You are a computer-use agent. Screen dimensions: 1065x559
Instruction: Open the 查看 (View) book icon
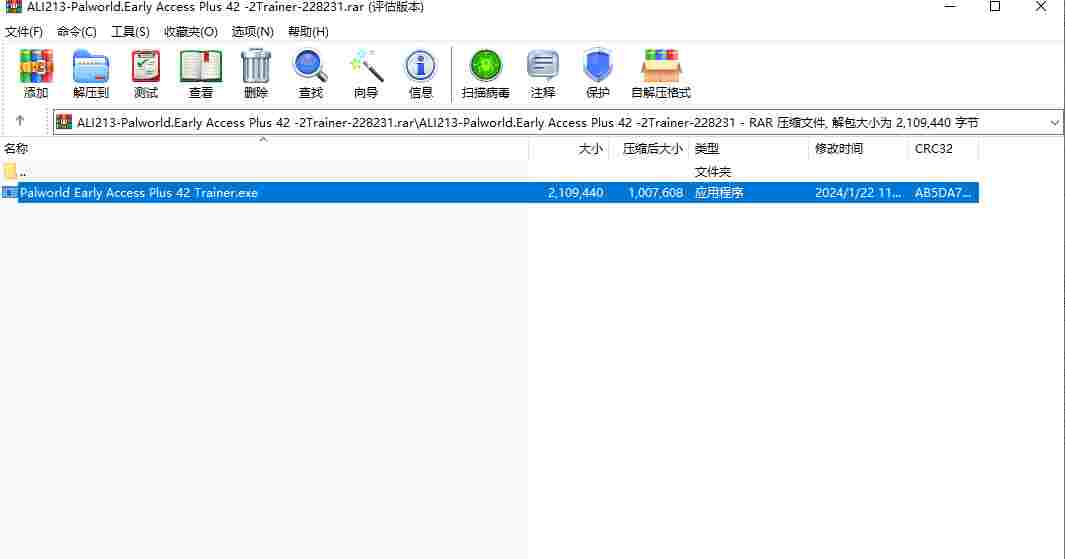(x=200, y=66)
